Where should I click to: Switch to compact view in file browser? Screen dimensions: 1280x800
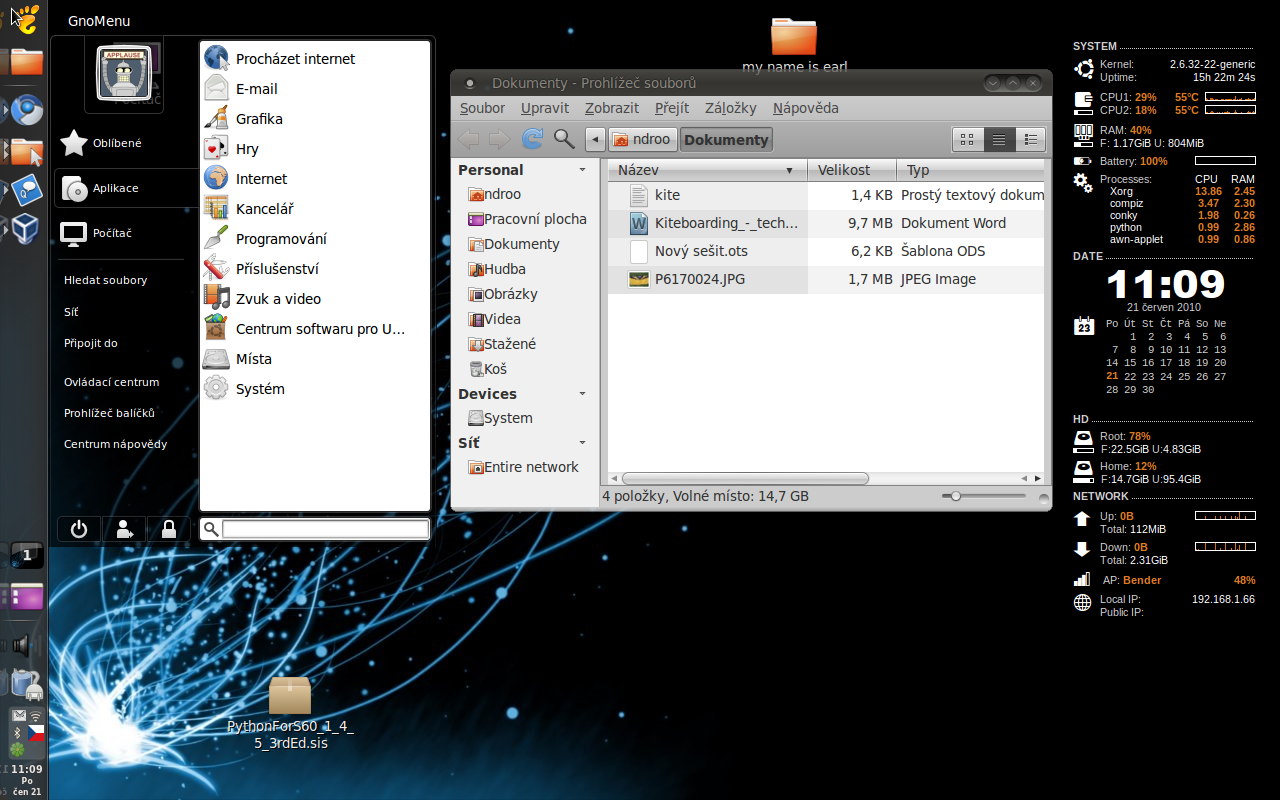1030,140
